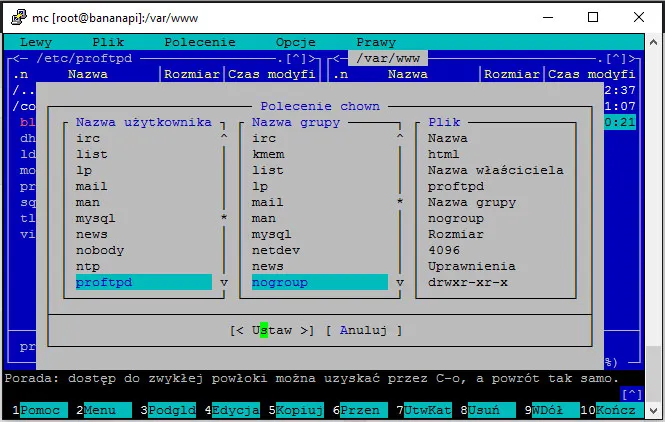Click user list scroll-down v arrow

click(x=224, y=282)
